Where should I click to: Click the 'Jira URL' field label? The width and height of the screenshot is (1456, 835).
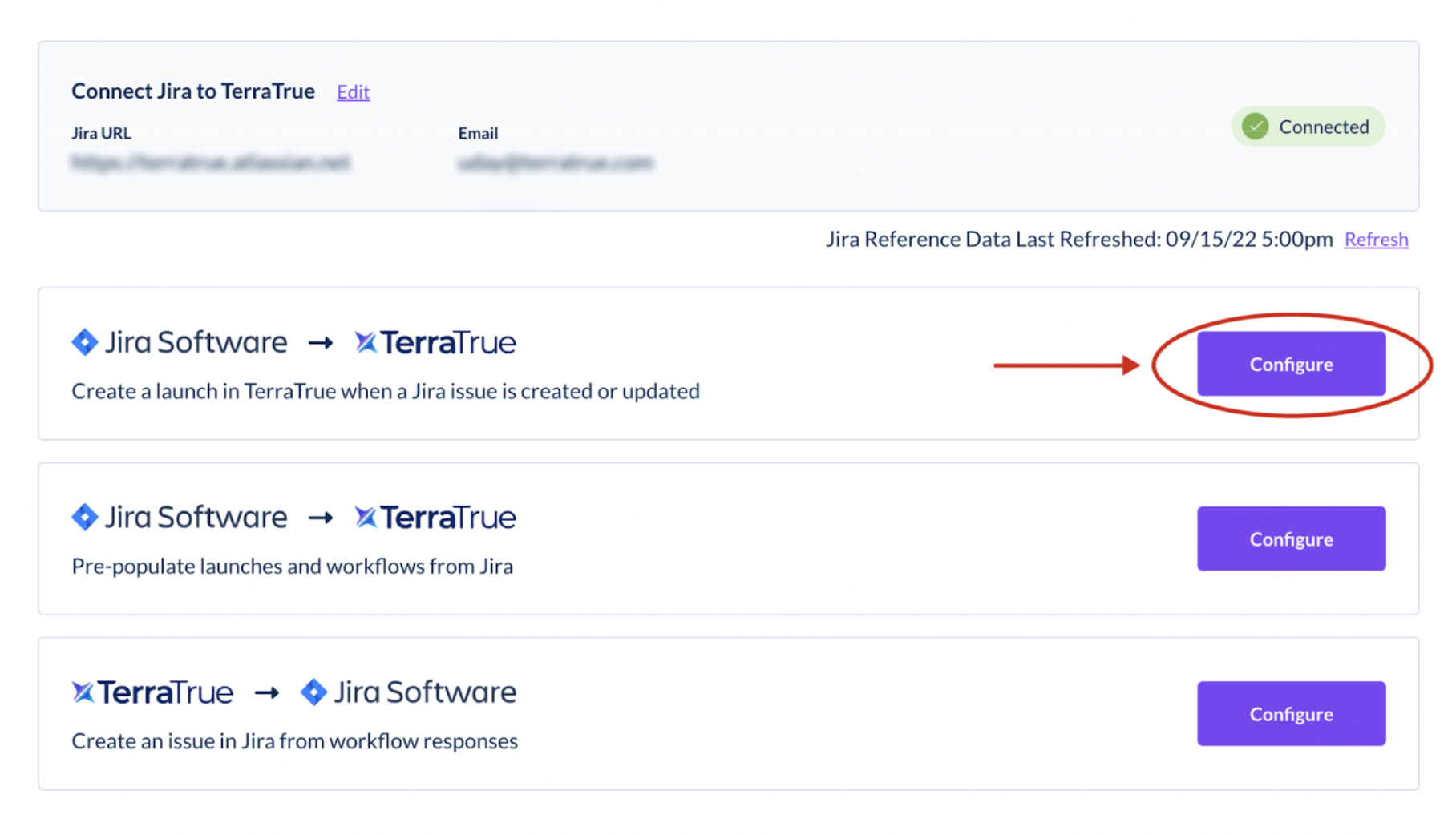[101, 133]
